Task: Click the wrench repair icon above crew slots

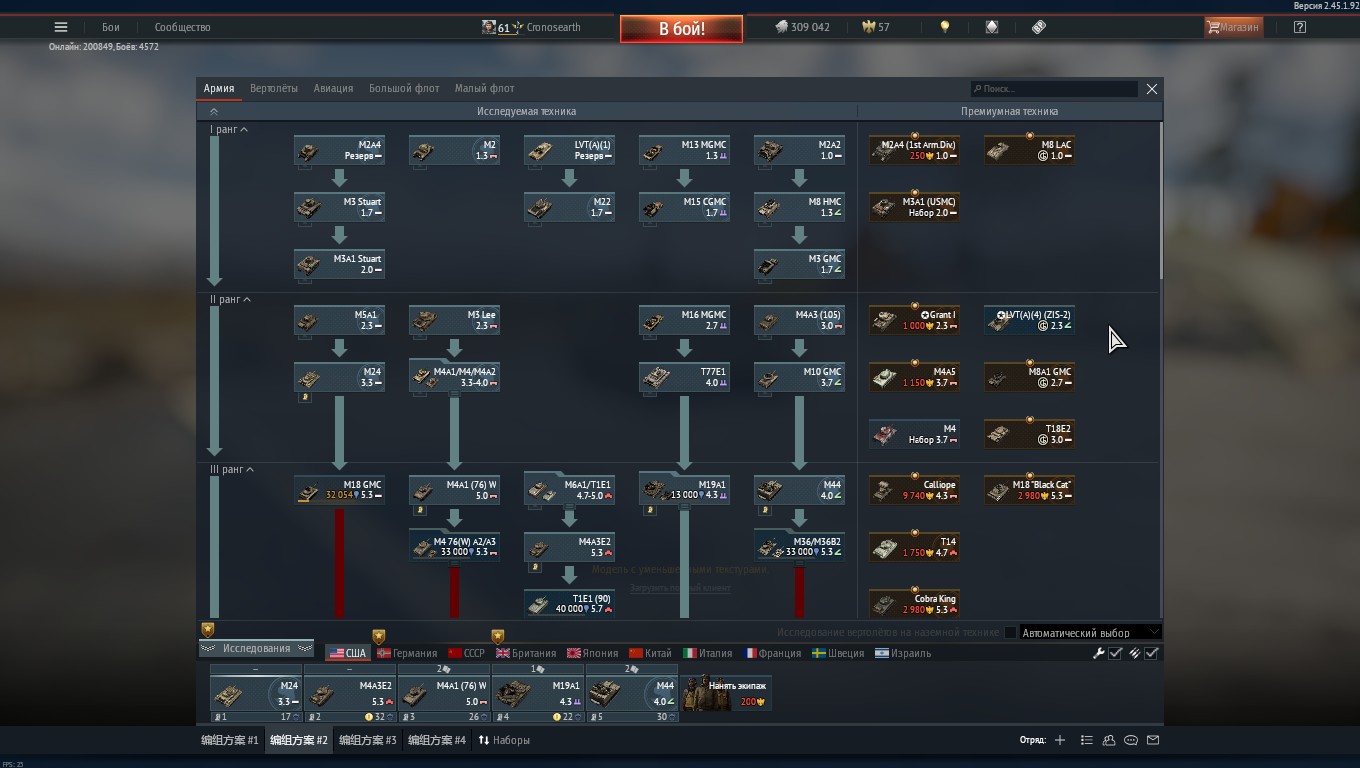Action: (1098, 653)
